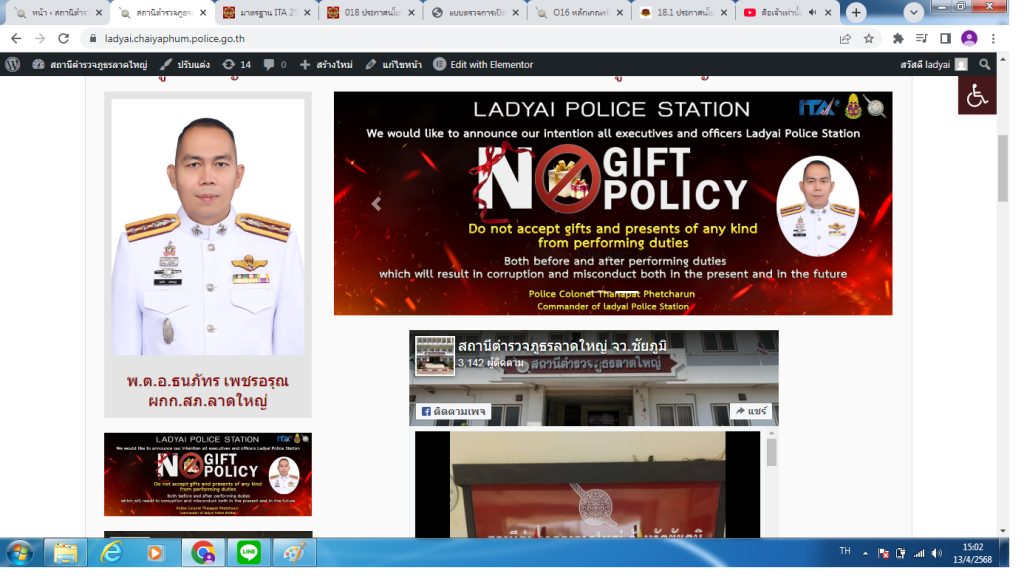The height and width of the screenshot is (579, 1024).
Task: Open the WordPress logo menu in admin bar
Action: 13,64
